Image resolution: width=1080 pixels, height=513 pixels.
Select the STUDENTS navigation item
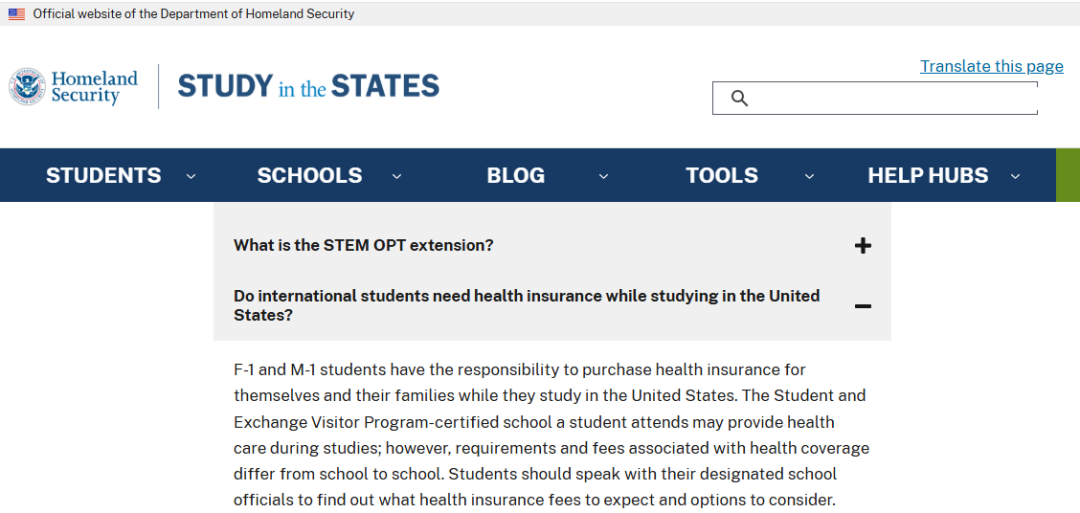[103, 176]
